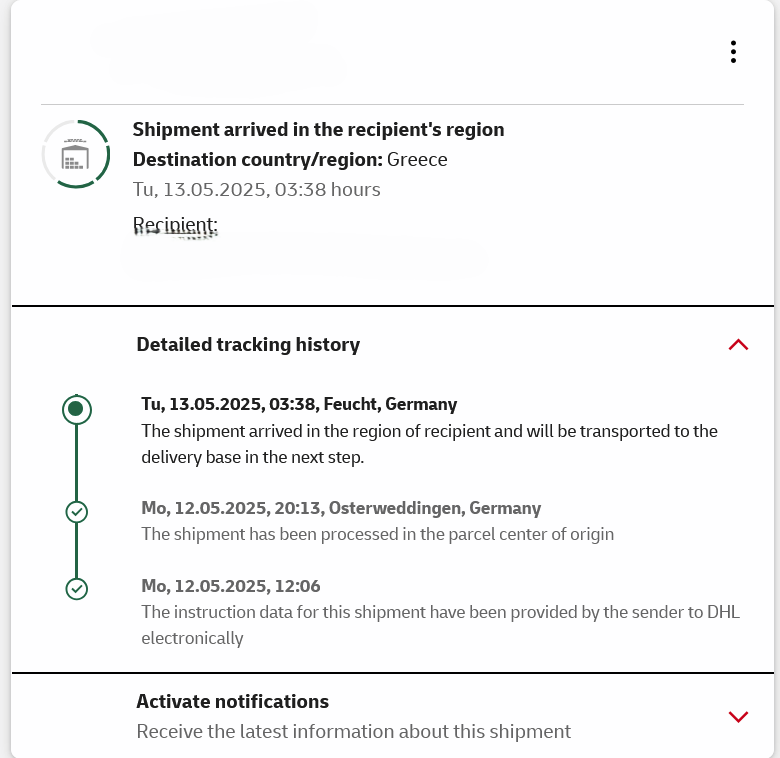This screenshot has width=780, height=758.
Task: Click the Recipient label
Action: coord(175,222)
